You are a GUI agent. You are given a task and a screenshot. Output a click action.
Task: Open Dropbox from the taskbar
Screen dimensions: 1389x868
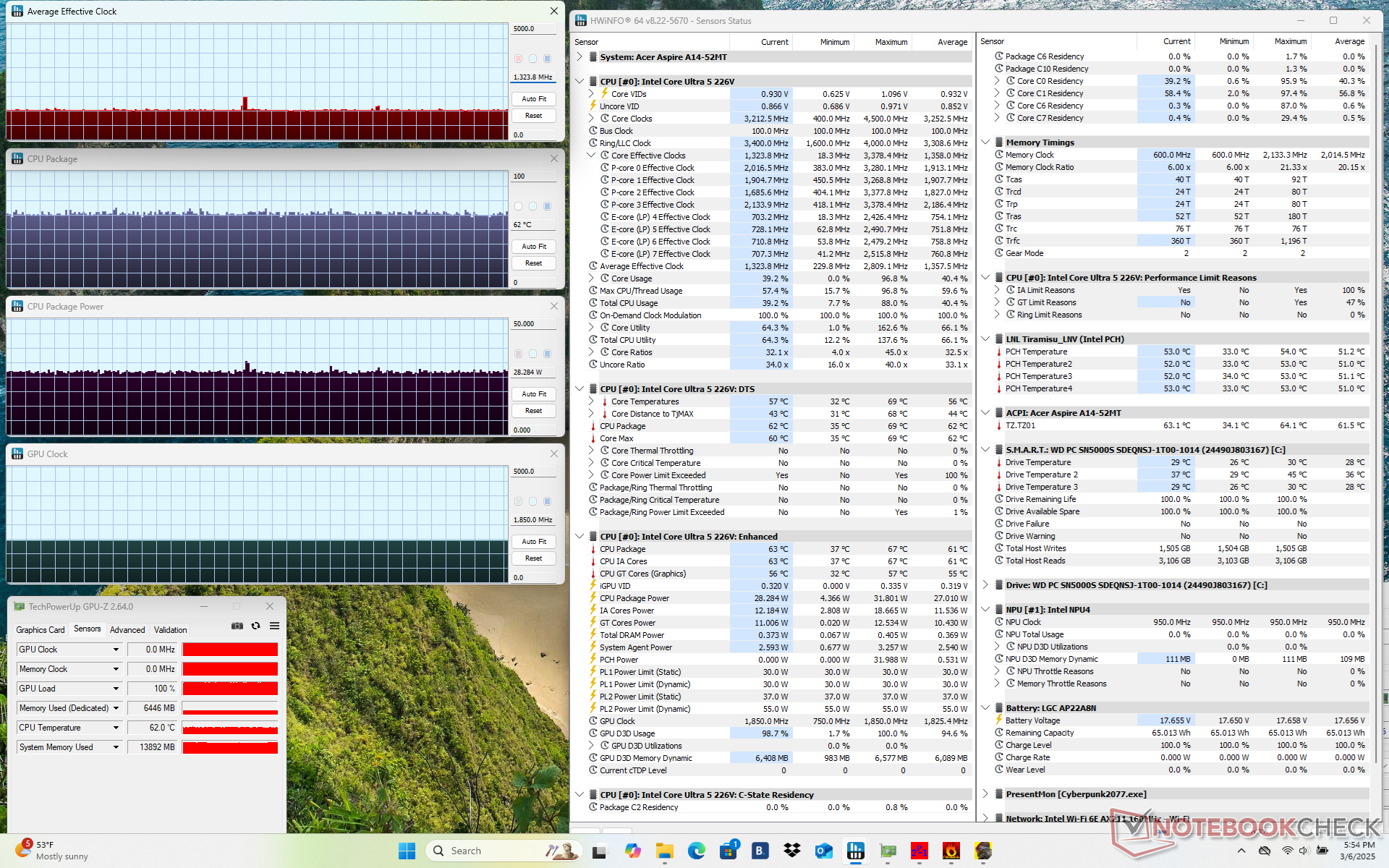792,851
